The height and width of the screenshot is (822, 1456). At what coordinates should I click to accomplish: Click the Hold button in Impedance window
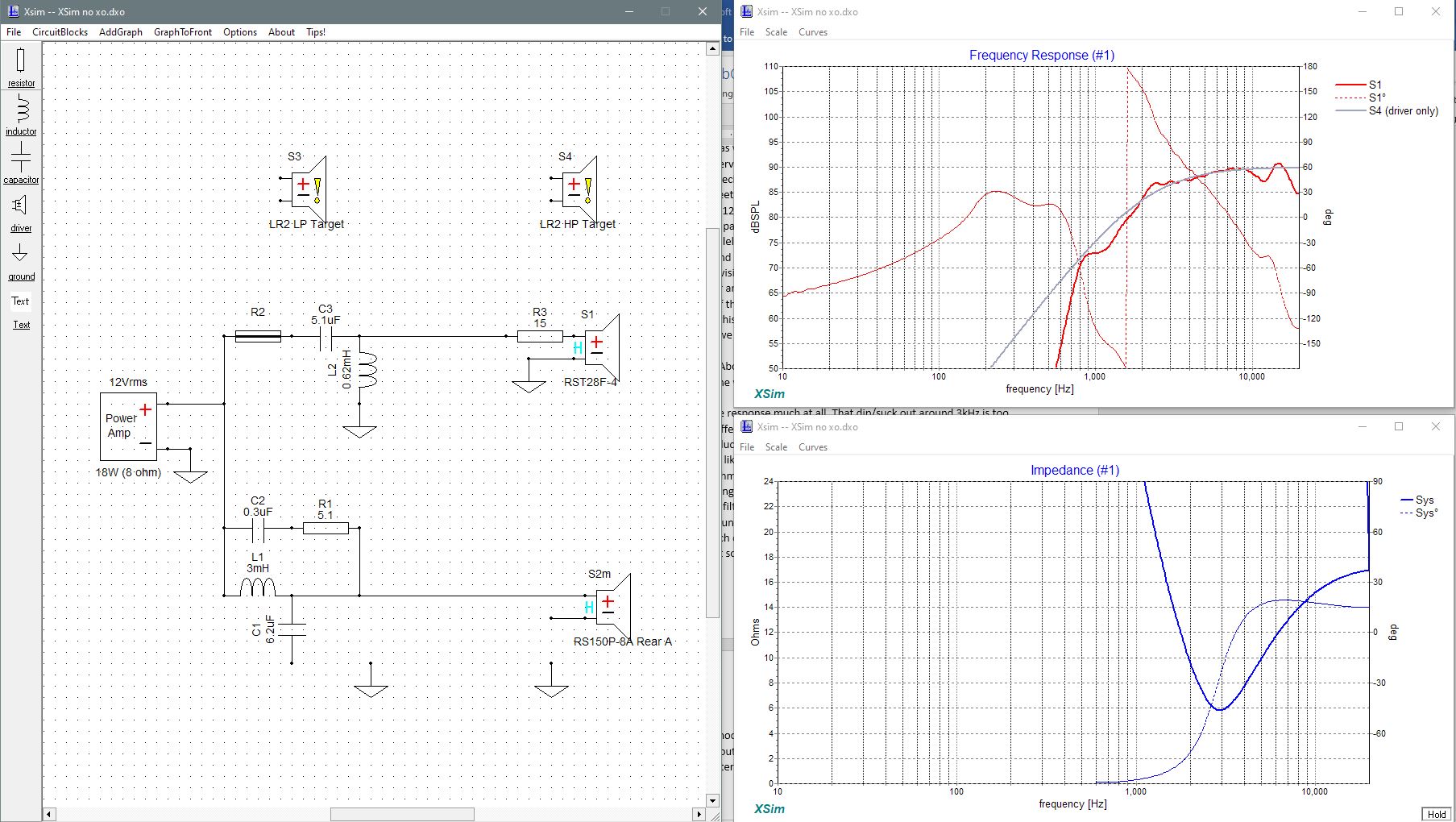(x=1437, y=814)
